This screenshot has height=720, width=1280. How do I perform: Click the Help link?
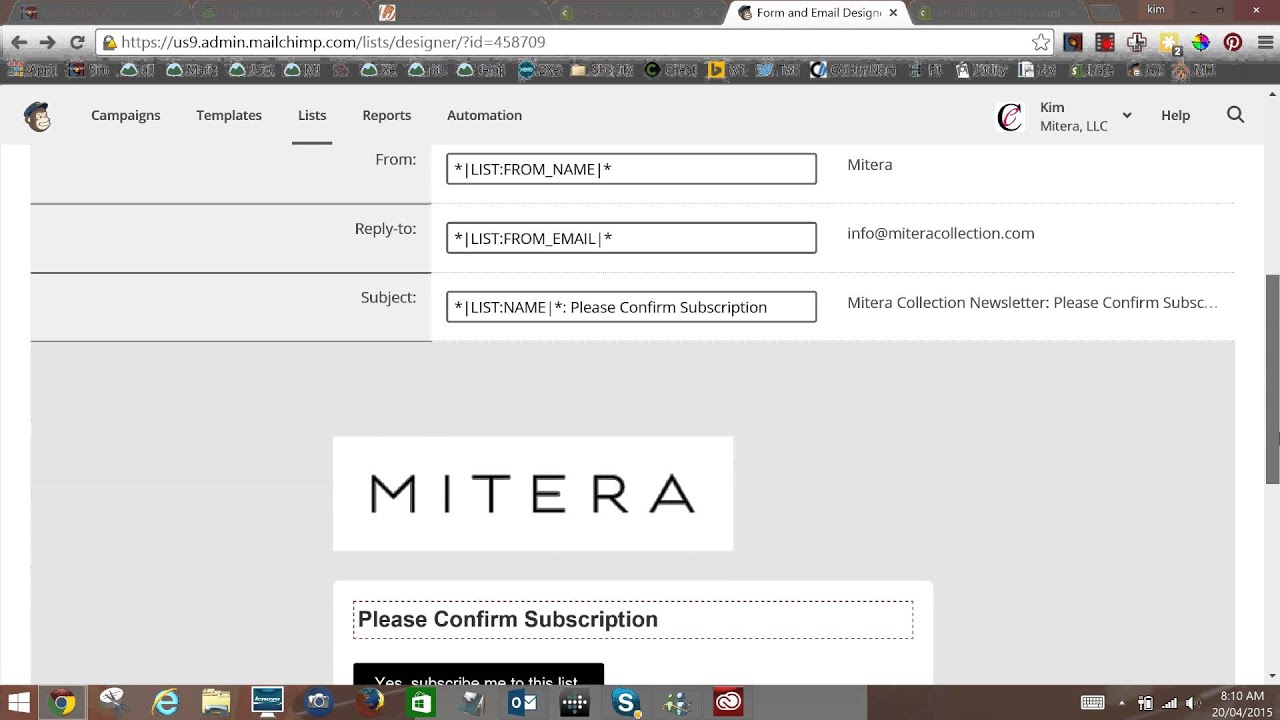1175,115
